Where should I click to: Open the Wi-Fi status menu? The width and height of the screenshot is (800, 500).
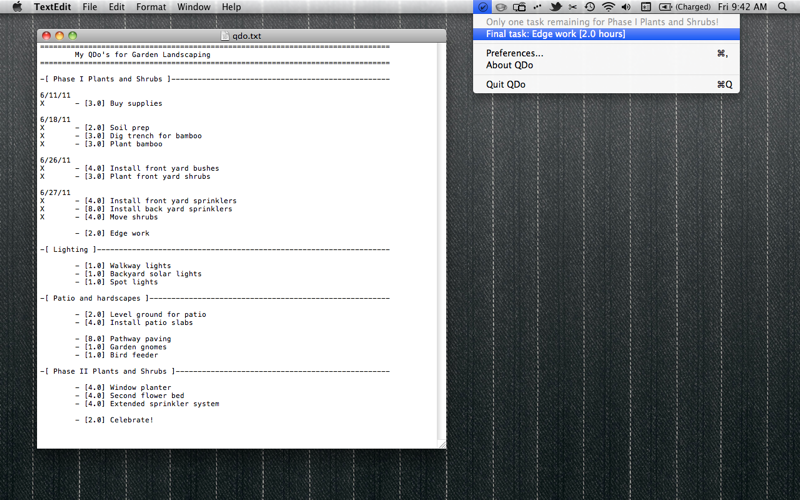click(x=608, y=7)
